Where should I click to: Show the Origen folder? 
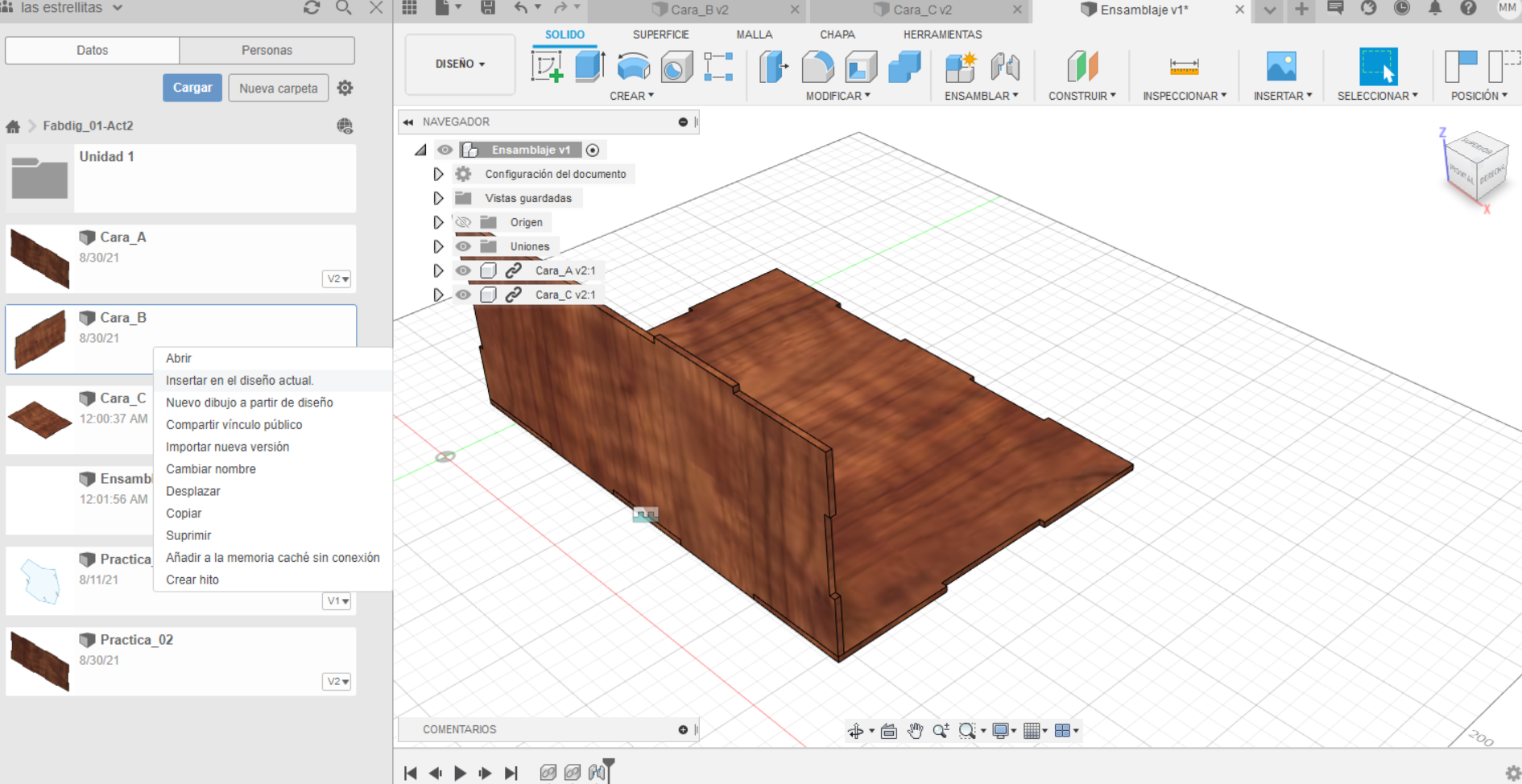point(463,222)
